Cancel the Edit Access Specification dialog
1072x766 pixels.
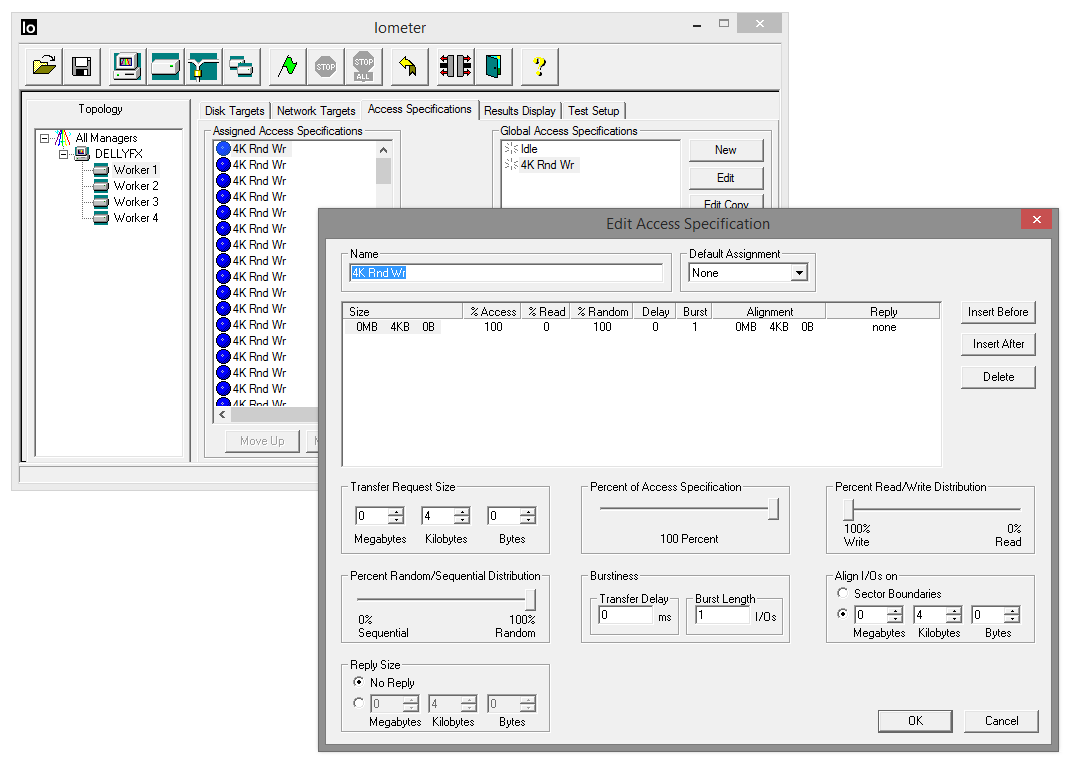pos(1001,721)
